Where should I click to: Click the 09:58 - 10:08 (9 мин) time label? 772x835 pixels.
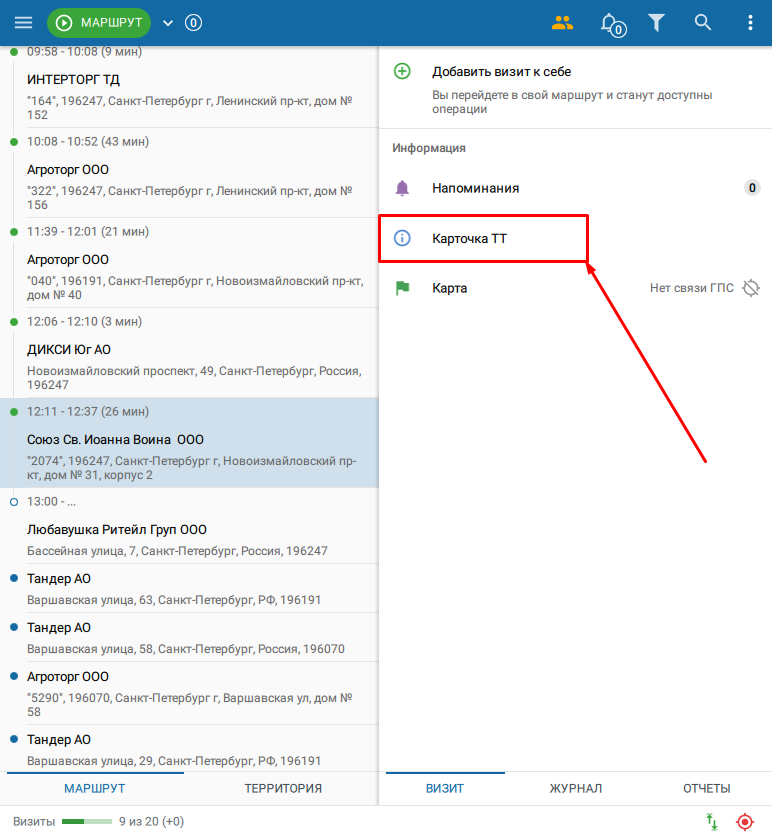coord(84,52)
